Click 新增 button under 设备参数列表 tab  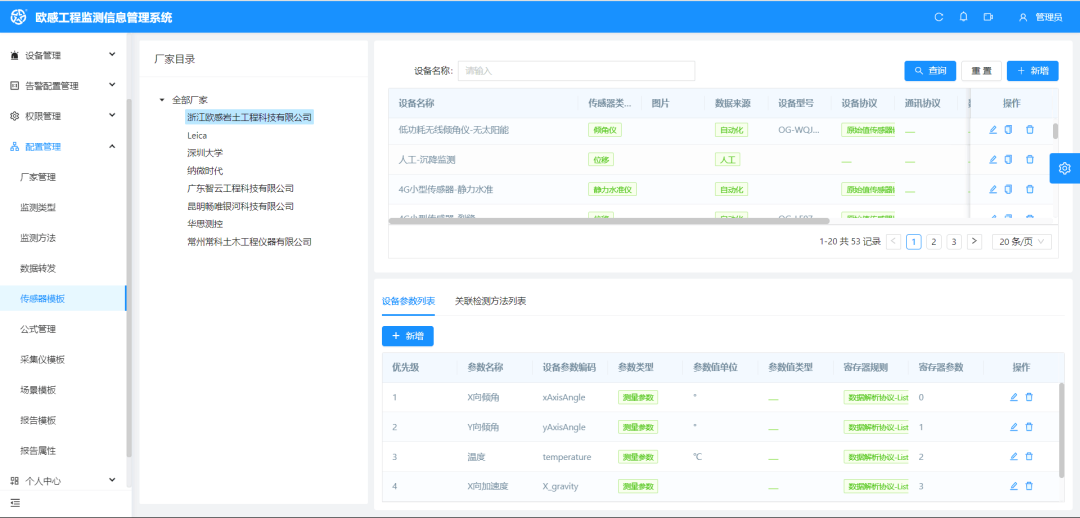pos(408,336)
